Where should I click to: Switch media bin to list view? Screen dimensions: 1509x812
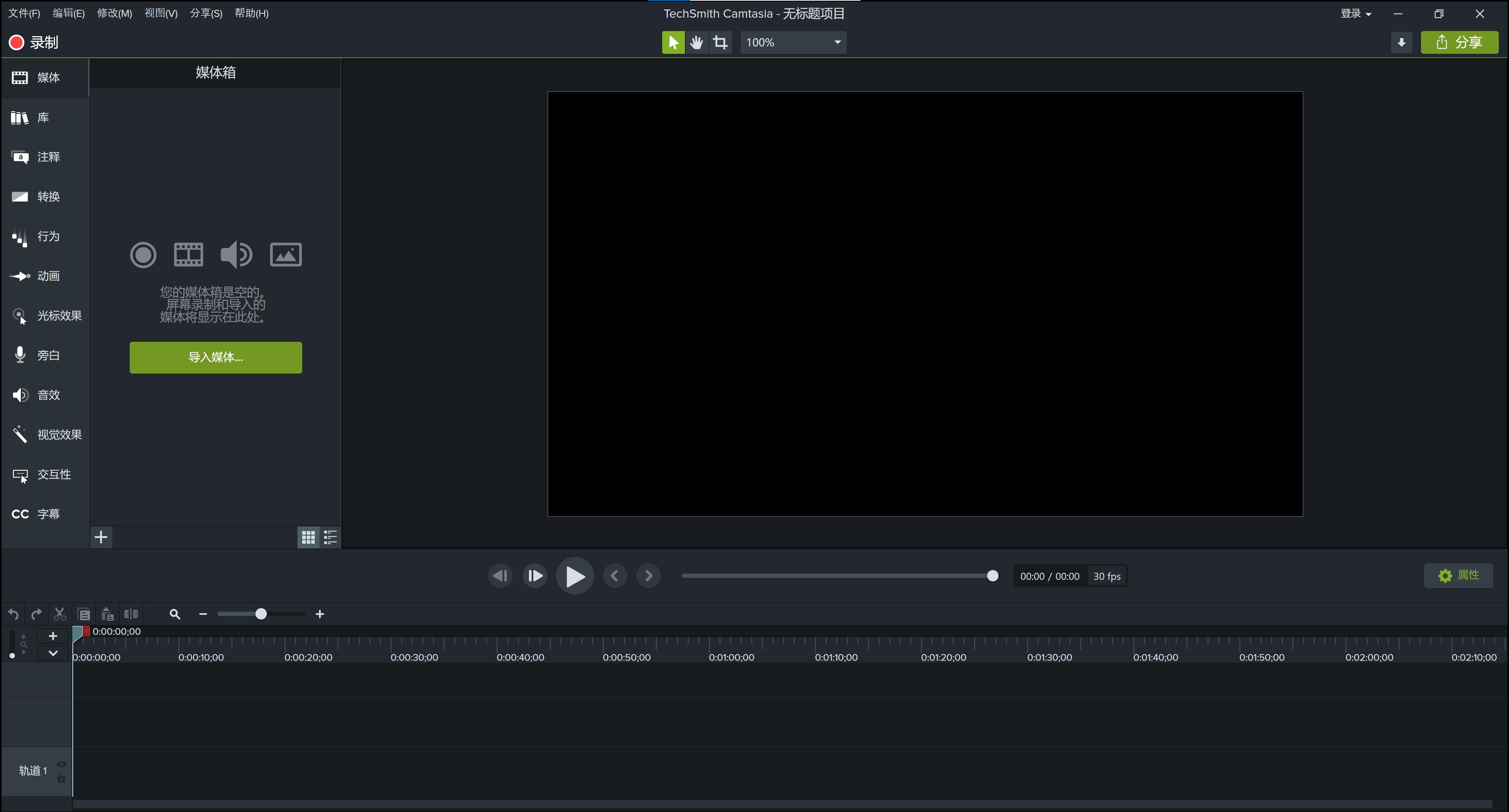(x=330, y=537)
